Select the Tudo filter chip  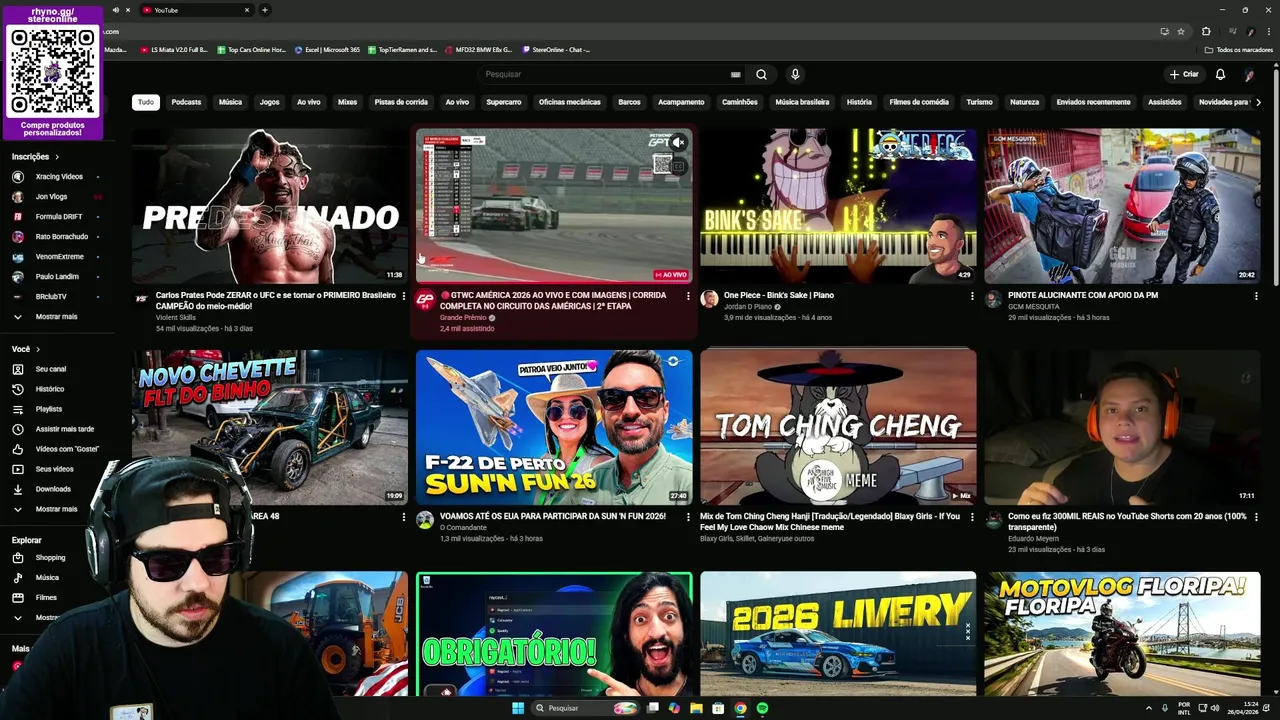tap(146, 102)
